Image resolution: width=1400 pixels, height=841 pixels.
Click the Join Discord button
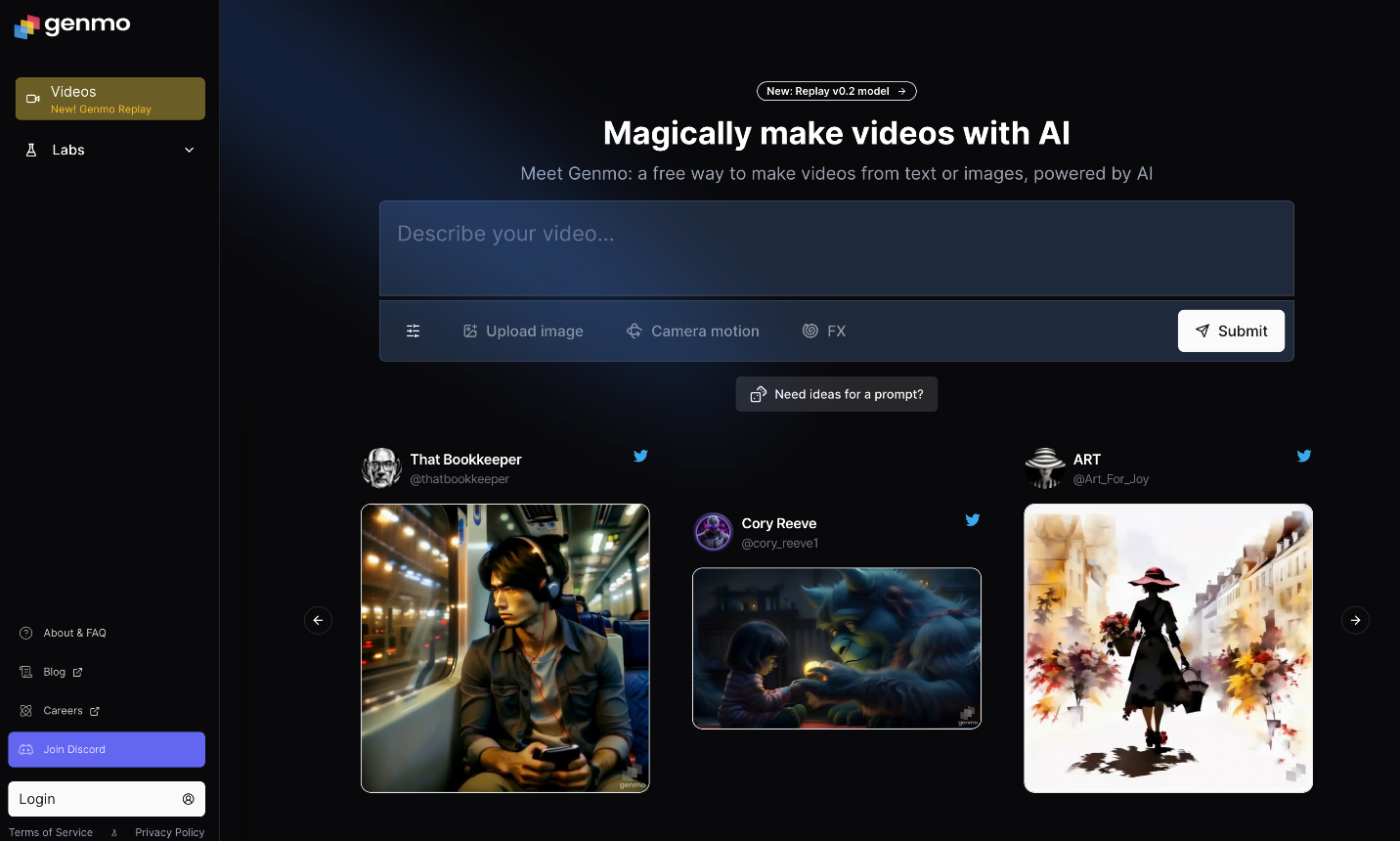coord(107,750)
